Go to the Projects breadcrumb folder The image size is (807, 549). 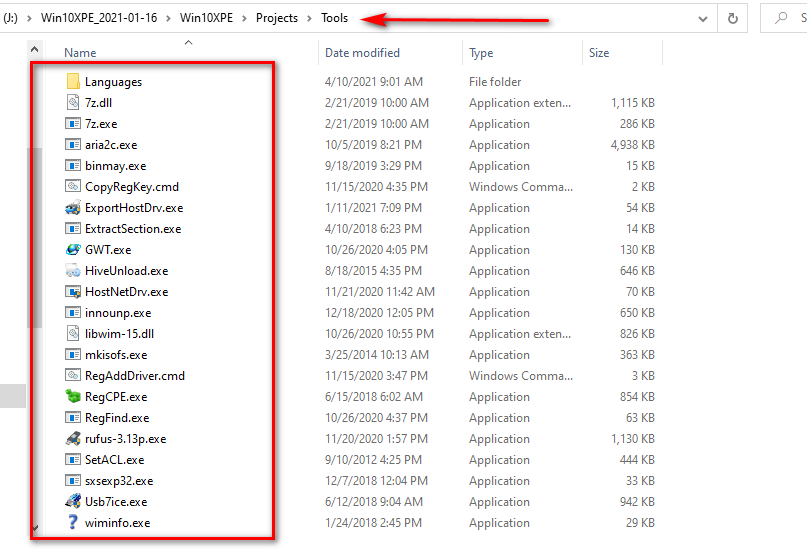pos(277,18)
